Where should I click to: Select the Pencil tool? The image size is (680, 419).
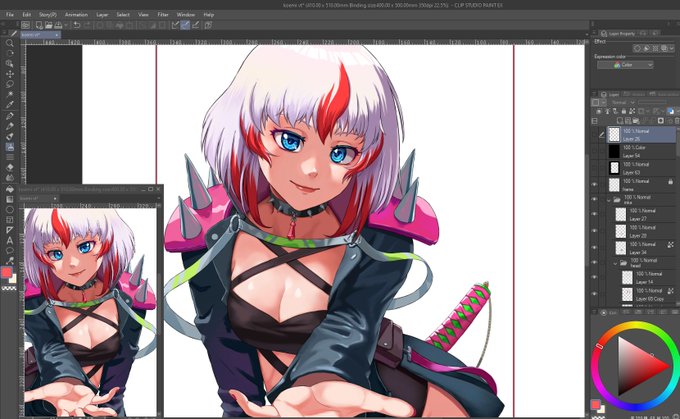tap(10, 126)
